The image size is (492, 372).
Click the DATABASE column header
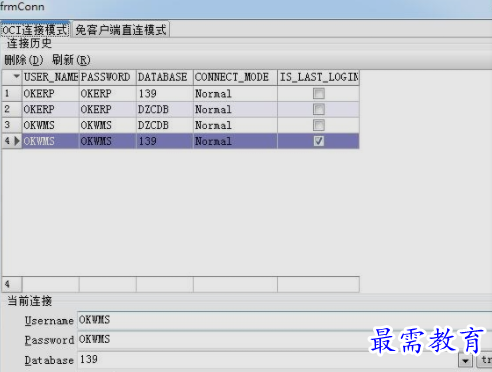pyautogui.click(x=165, y=77)
